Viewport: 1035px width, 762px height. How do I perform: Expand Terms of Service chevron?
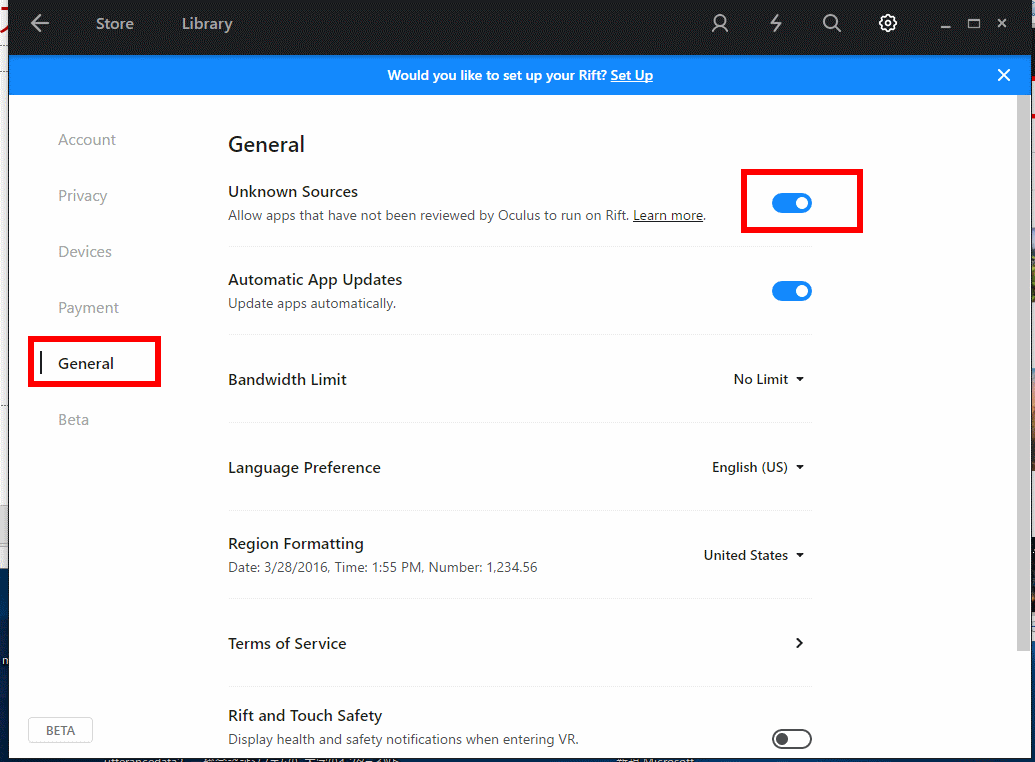click(x=799, y=642)
